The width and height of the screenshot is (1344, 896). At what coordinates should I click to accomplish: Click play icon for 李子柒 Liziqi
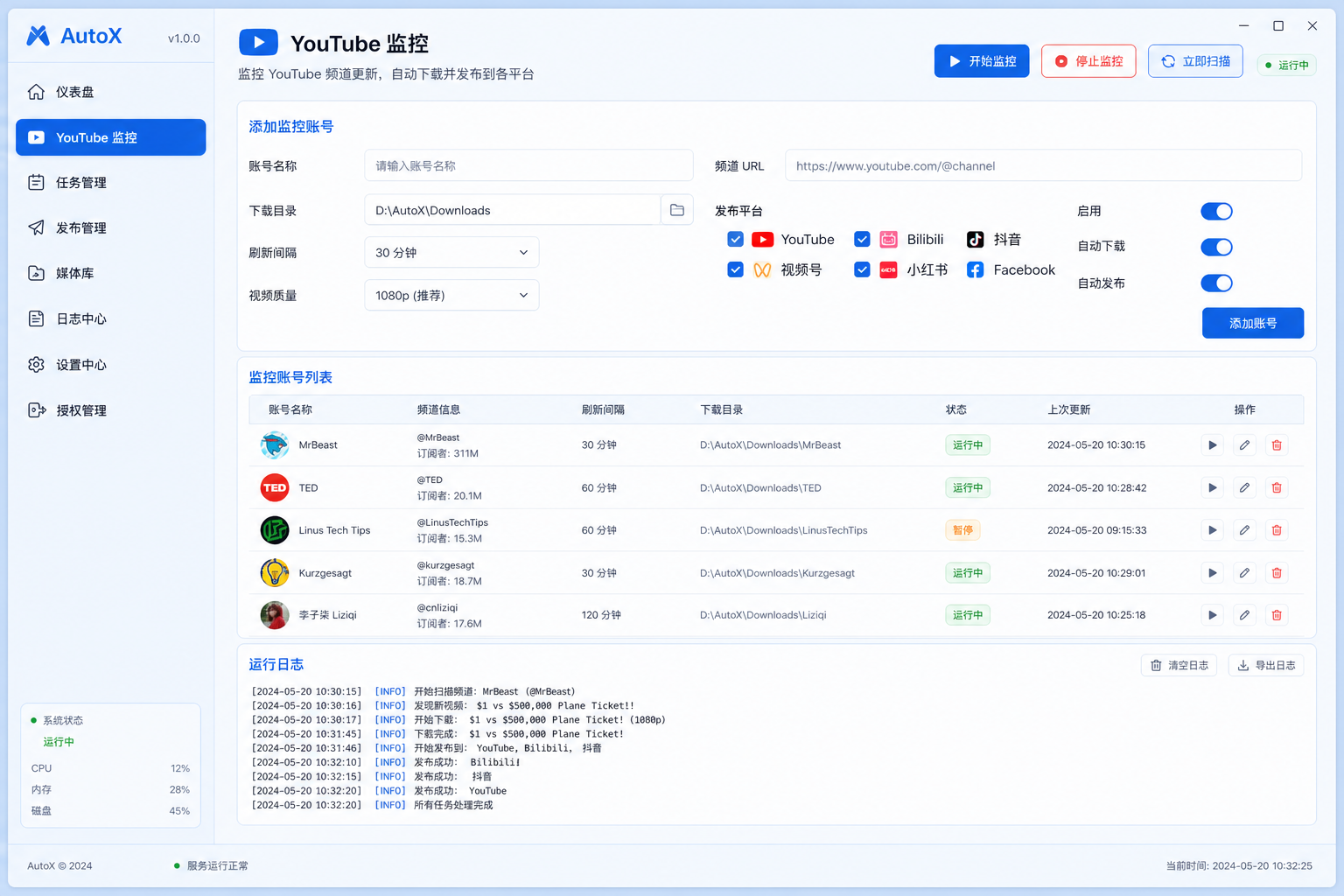tap(1213, 615)
